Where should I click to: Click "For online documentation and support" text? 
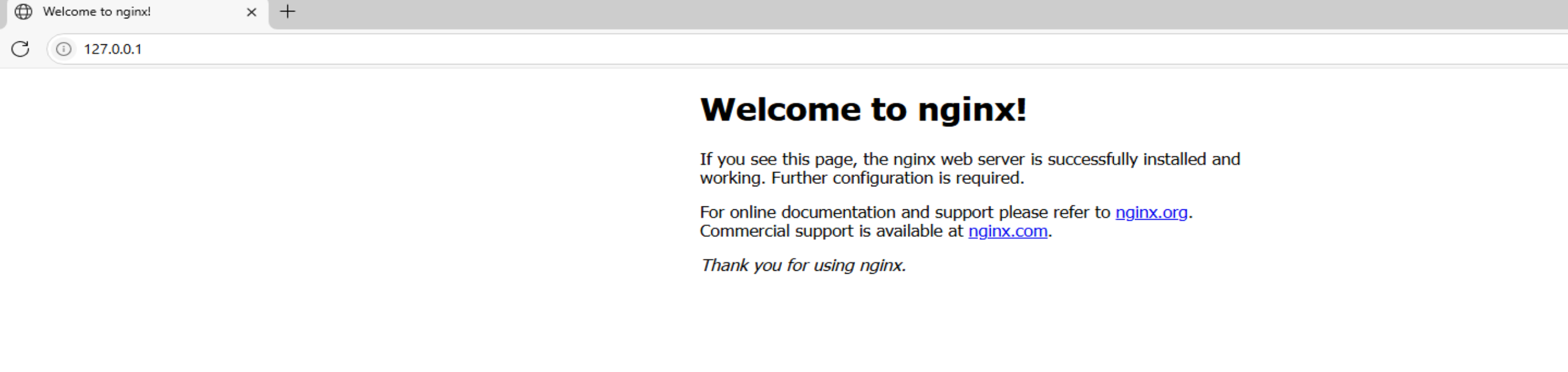pyautogui.click(x=847, y=213)
